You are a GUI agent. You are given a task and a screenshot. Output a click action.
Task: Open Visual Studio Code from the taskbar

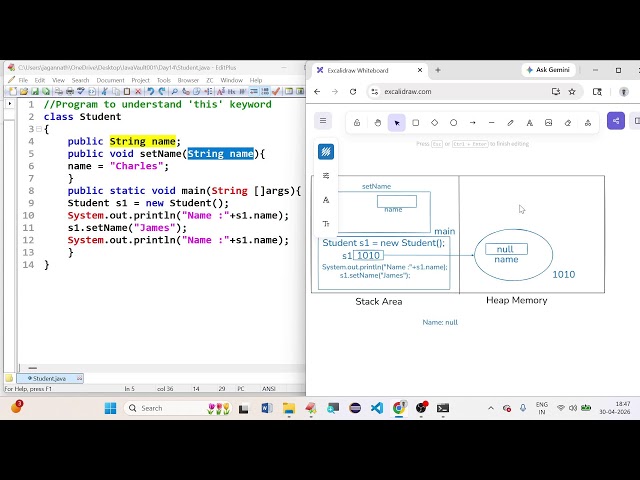click(377, 408)
